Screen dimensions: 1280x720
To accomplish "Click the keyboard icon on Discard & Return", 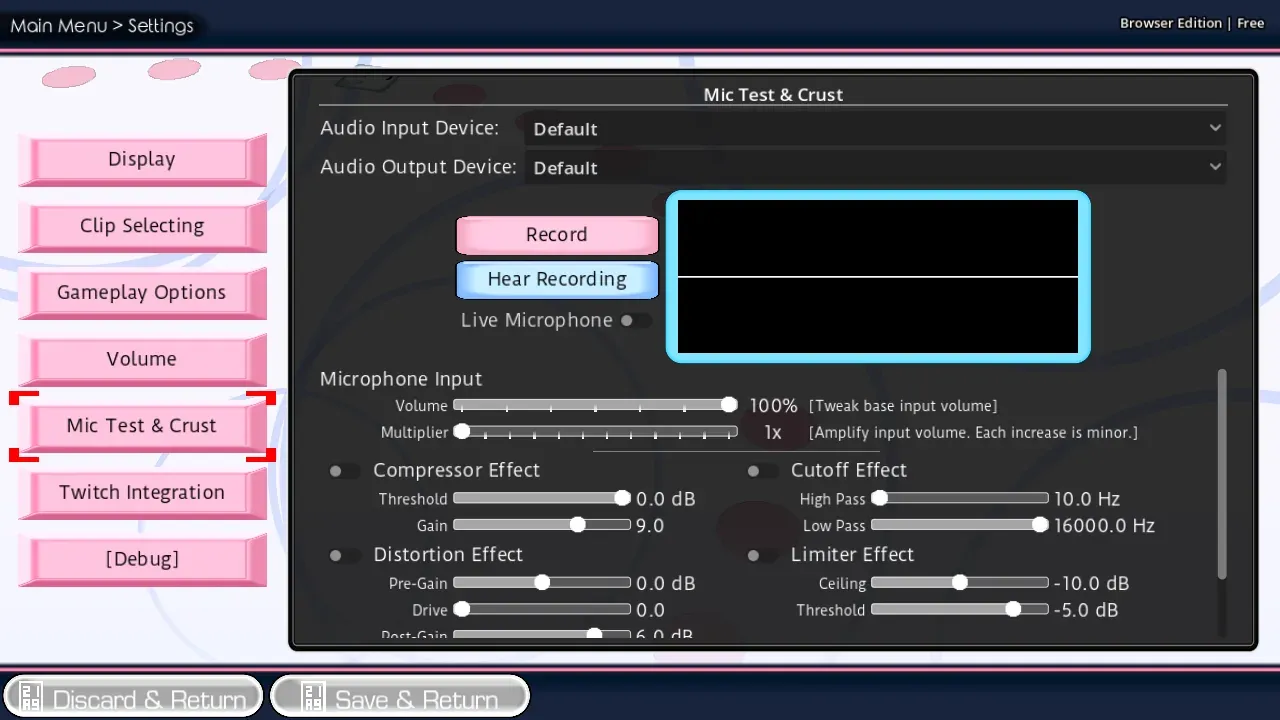I will tap(31, 698).
